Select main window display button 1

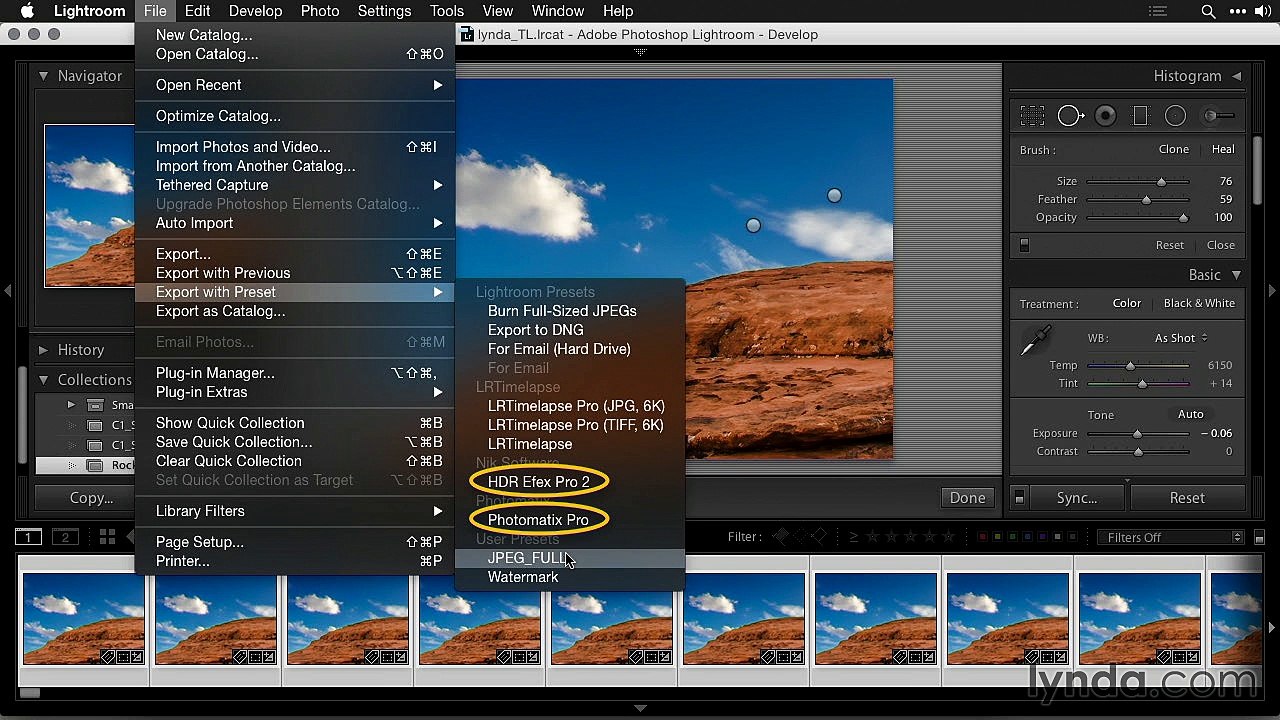click(28, 537)
